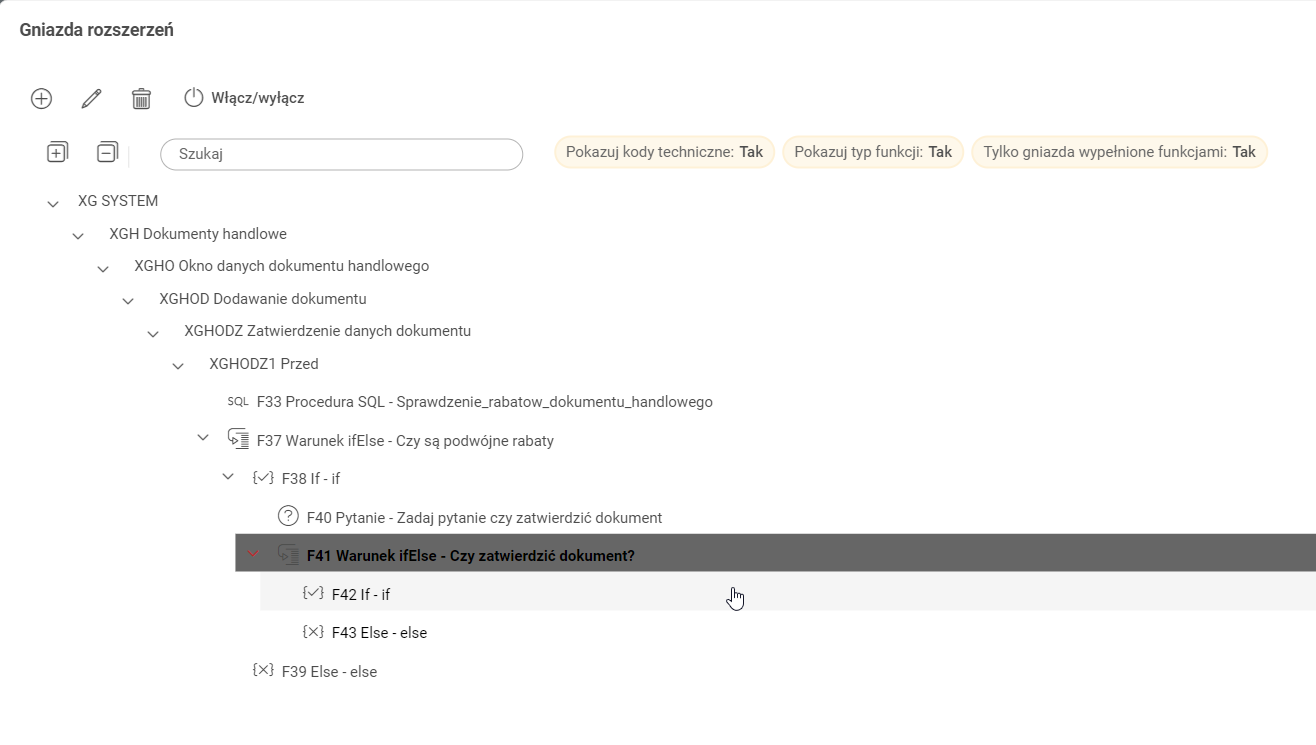Click the Włącz/wyłącz button
This screenshot has width=1316, height=745.
coord(245,98)
